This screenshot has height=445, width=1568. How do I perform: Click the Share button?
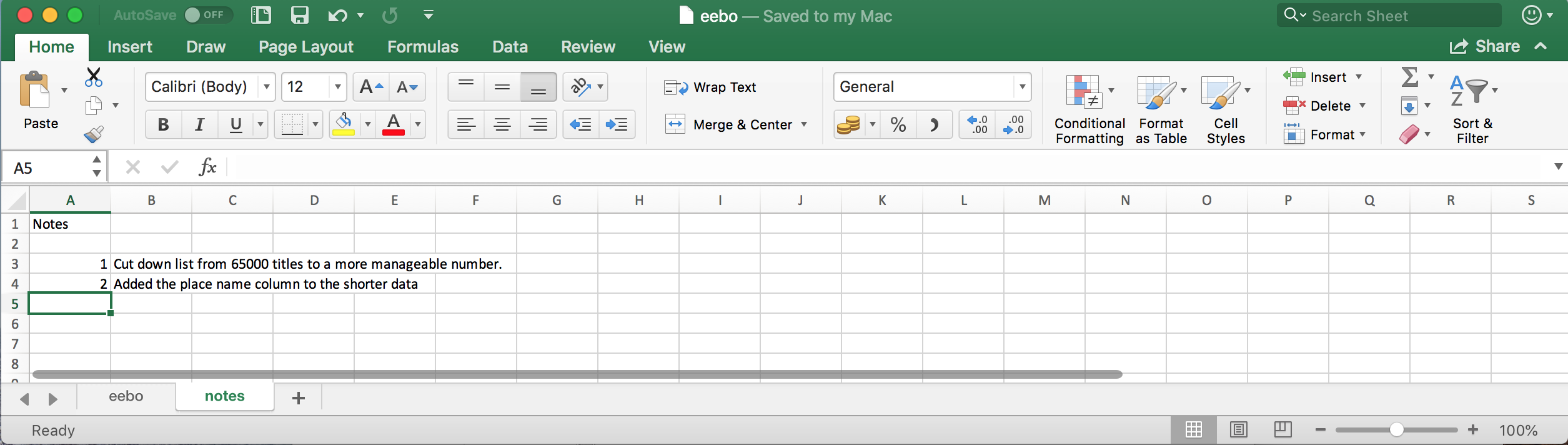tap(1485, 47)
